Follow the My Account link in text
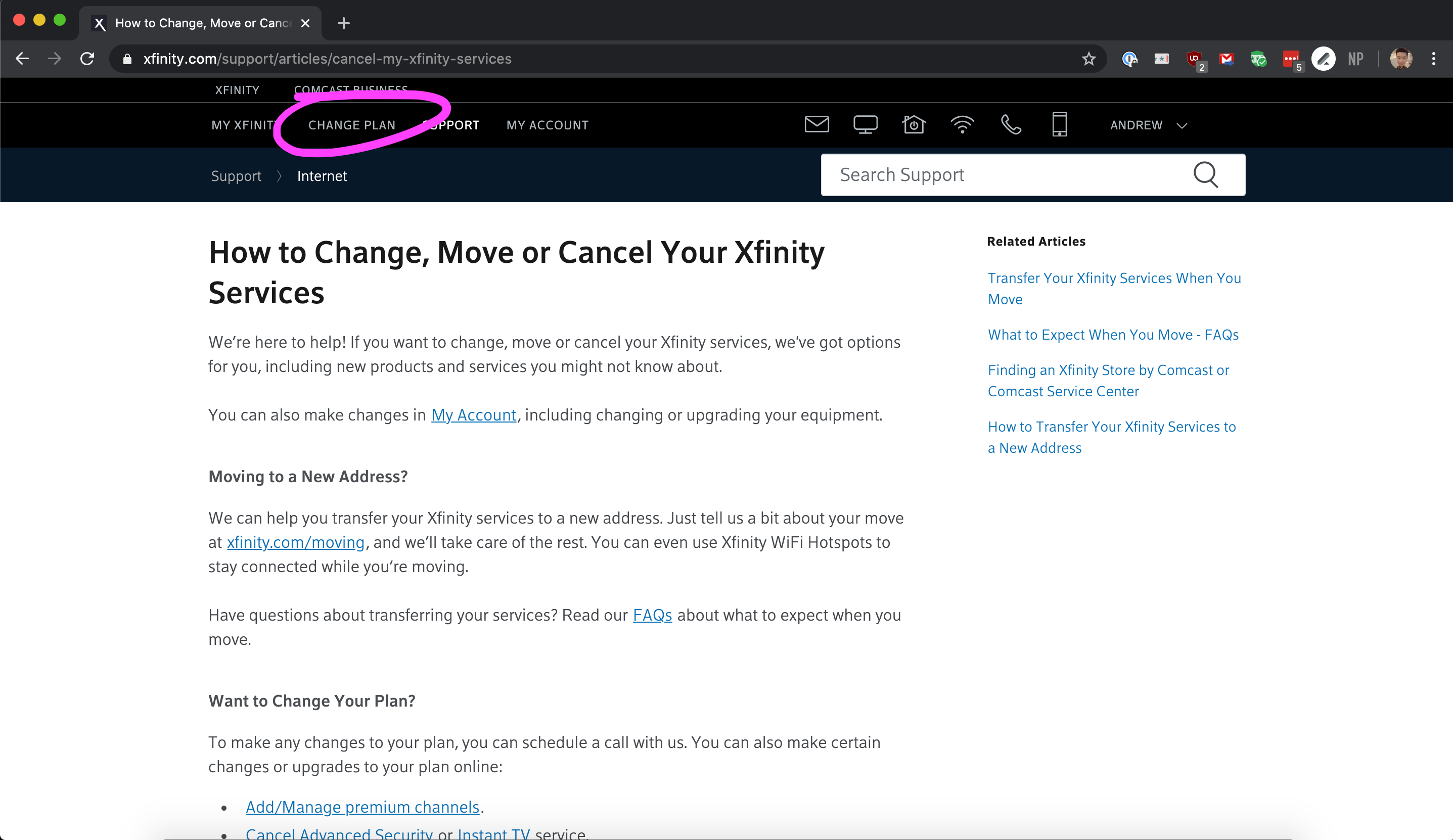This screenshot has height=840, width=1453. 473,414
